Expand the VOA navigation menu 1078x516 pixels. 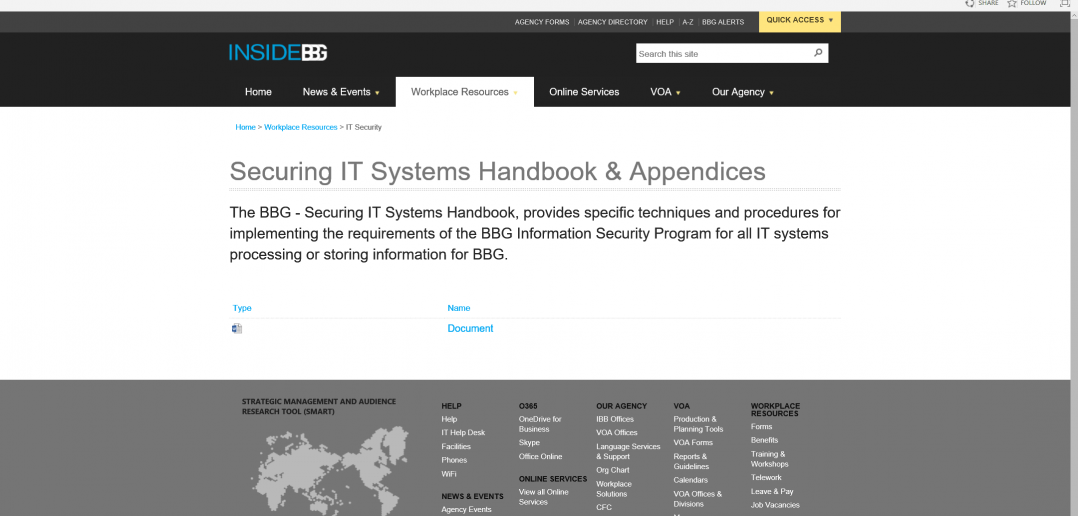[665, 92]
